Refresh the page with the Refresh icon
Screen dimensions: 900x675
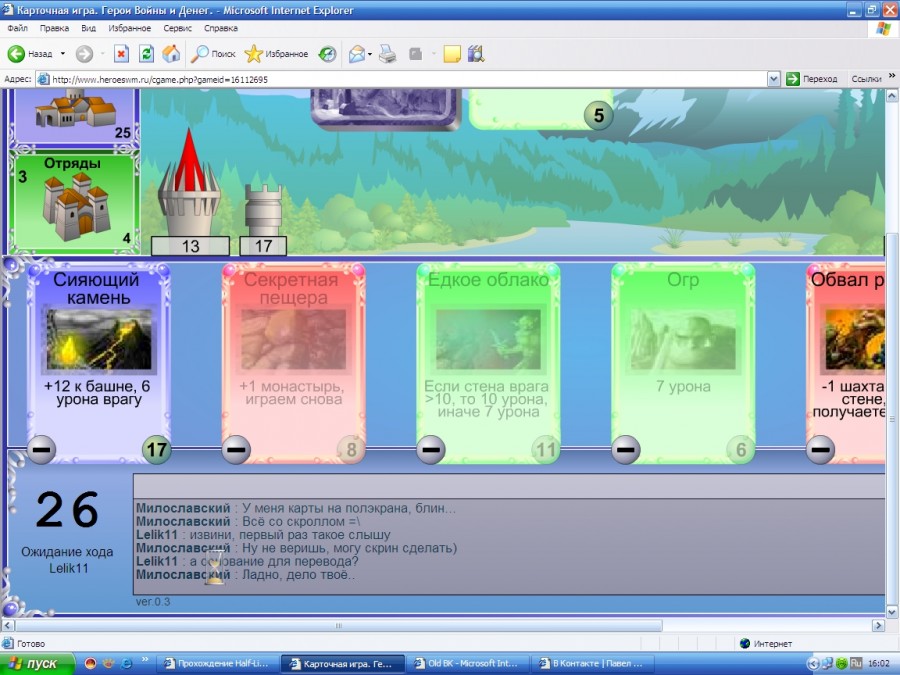[x=146, y=54]
